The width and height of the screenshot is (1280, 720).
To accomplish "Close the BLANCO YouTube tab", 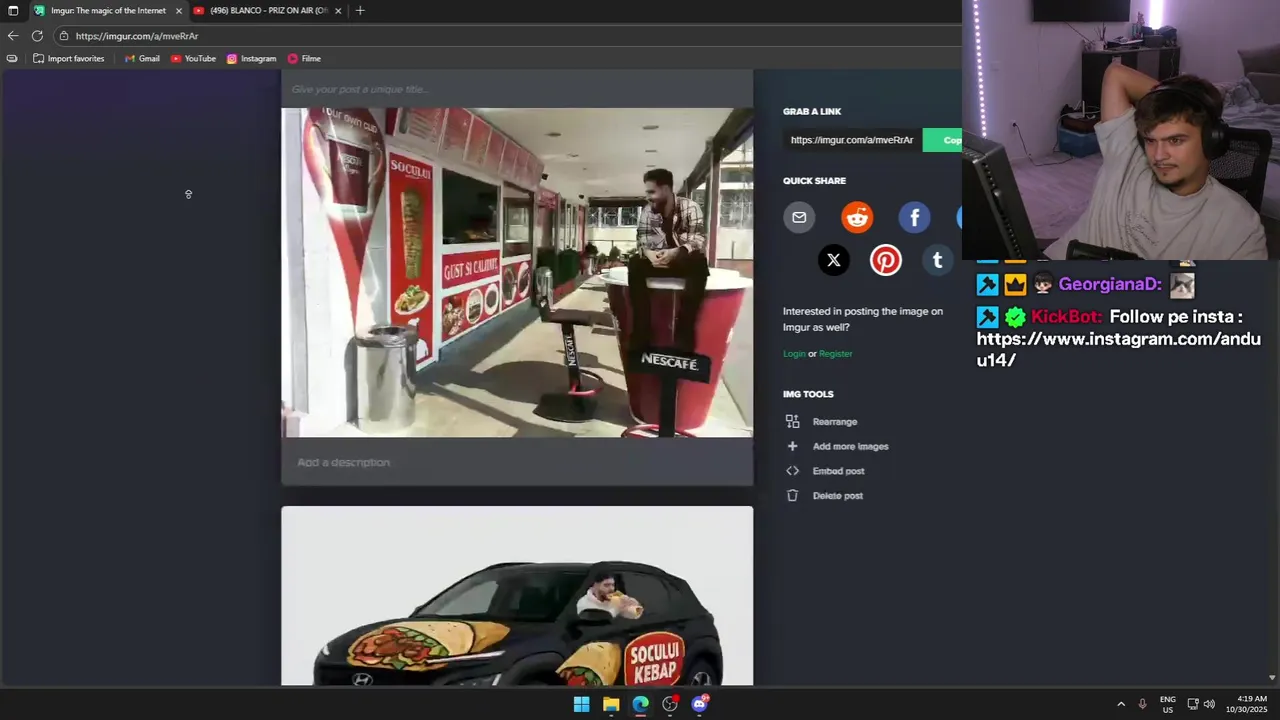I will pyautogui.click(x=338, y=10).
